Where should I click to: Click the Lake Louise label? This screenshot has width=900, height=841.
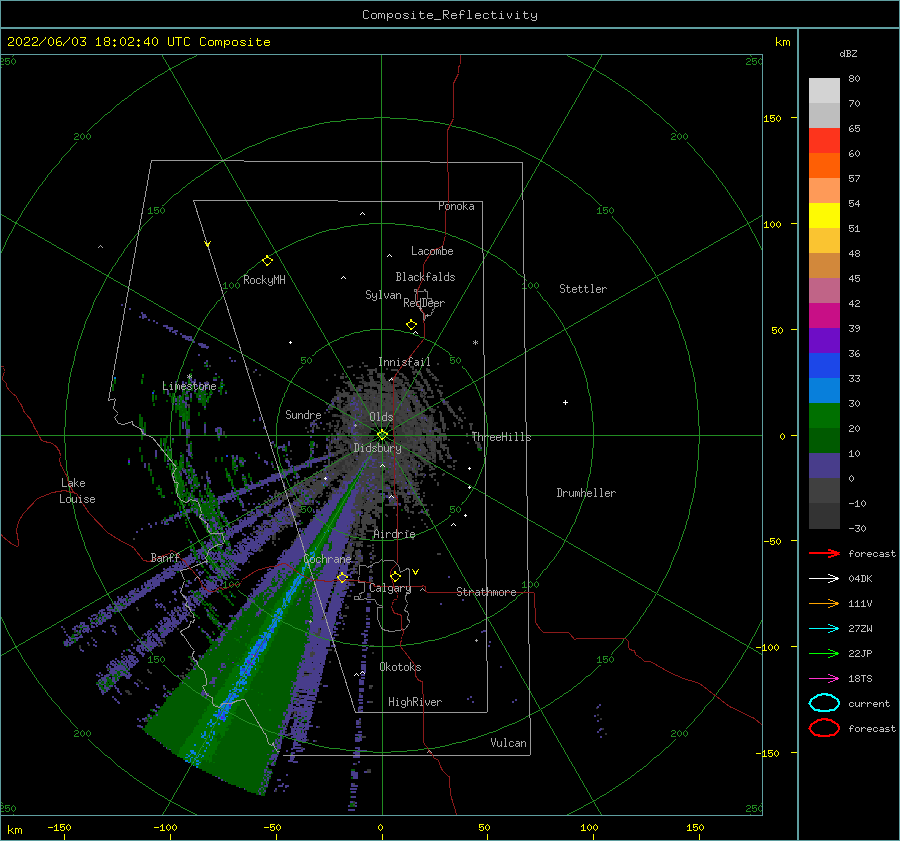(77, 491)
